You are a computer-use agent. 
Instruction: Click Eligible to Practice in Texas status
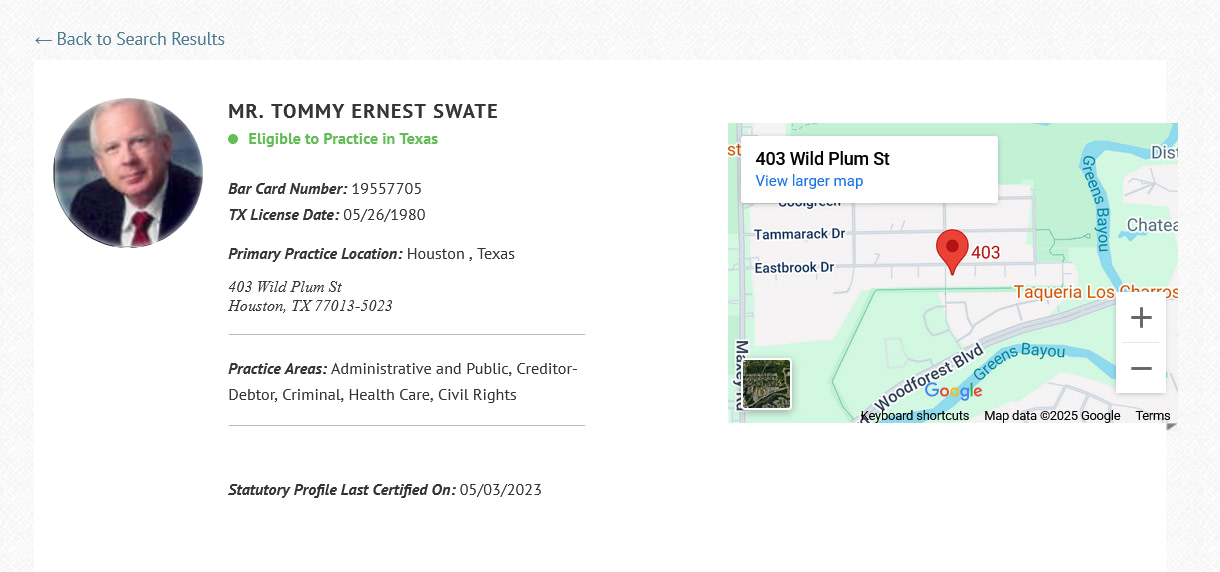pos(343,139)
